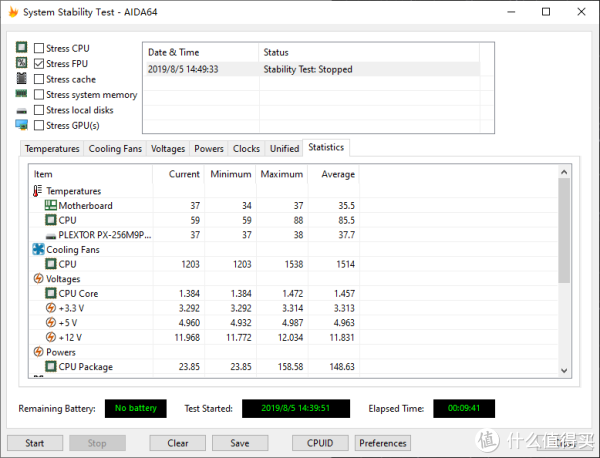Enable the Stress CPU checkbox
This screenshot has height=458, width=600.
[x=39, y=48]
